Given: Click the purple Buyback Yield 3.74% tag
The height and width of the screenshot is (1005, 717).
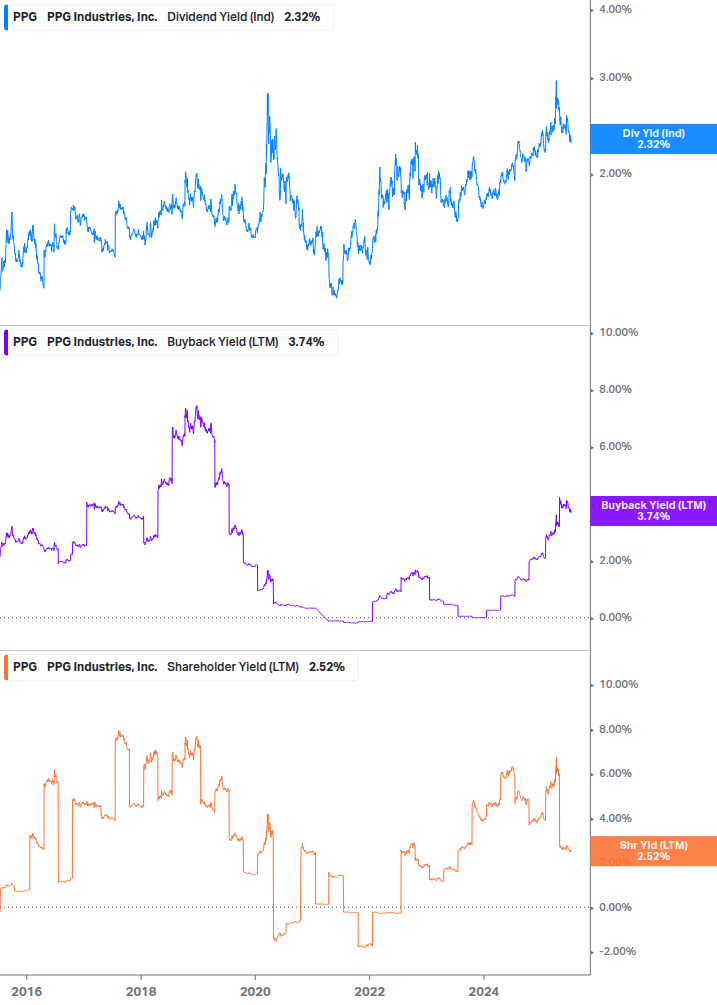Looking at the screenshot, I should pyautogui.click(x=654, y=511).
